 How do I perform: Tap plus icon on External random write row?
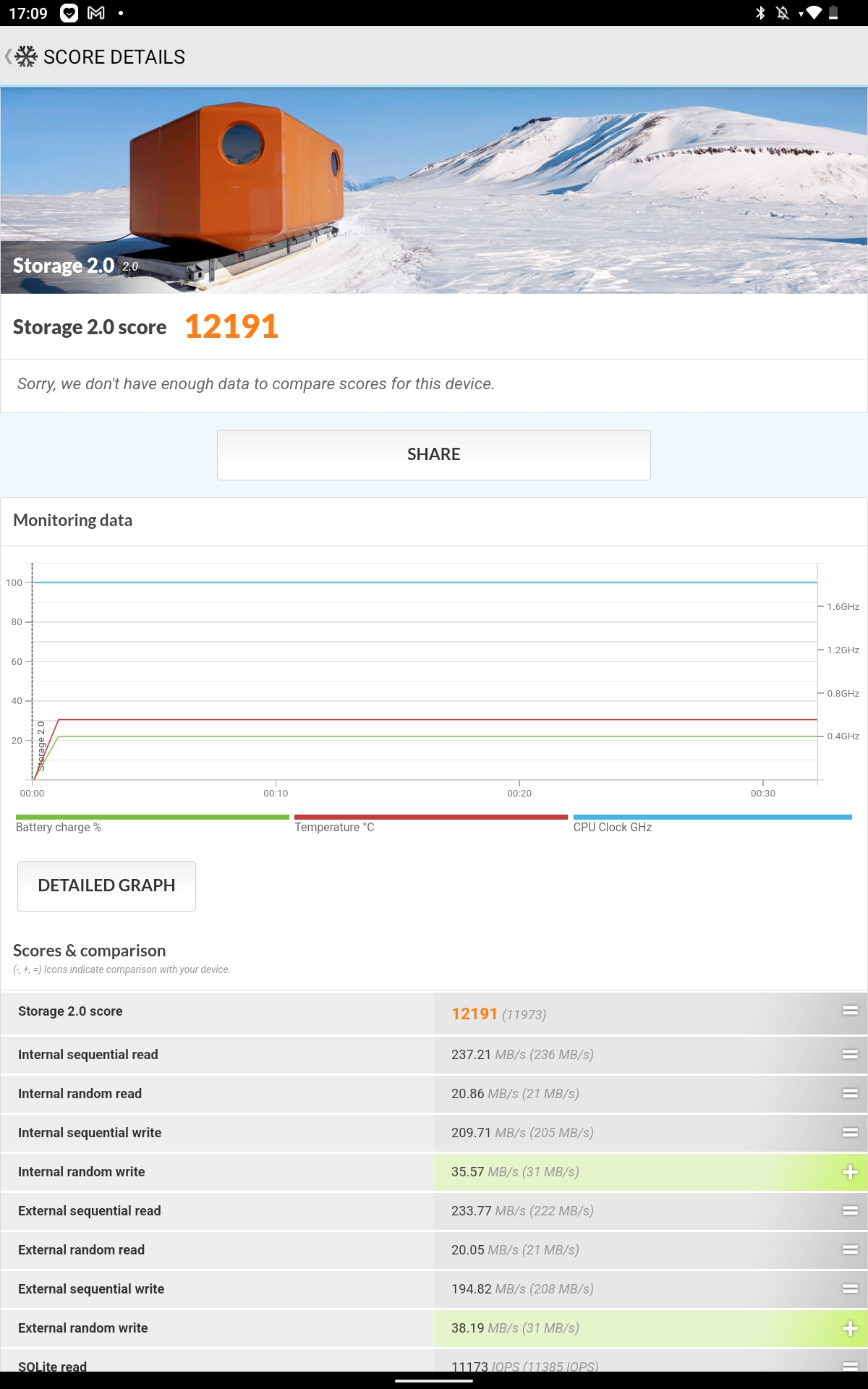tap(850, 1328)
